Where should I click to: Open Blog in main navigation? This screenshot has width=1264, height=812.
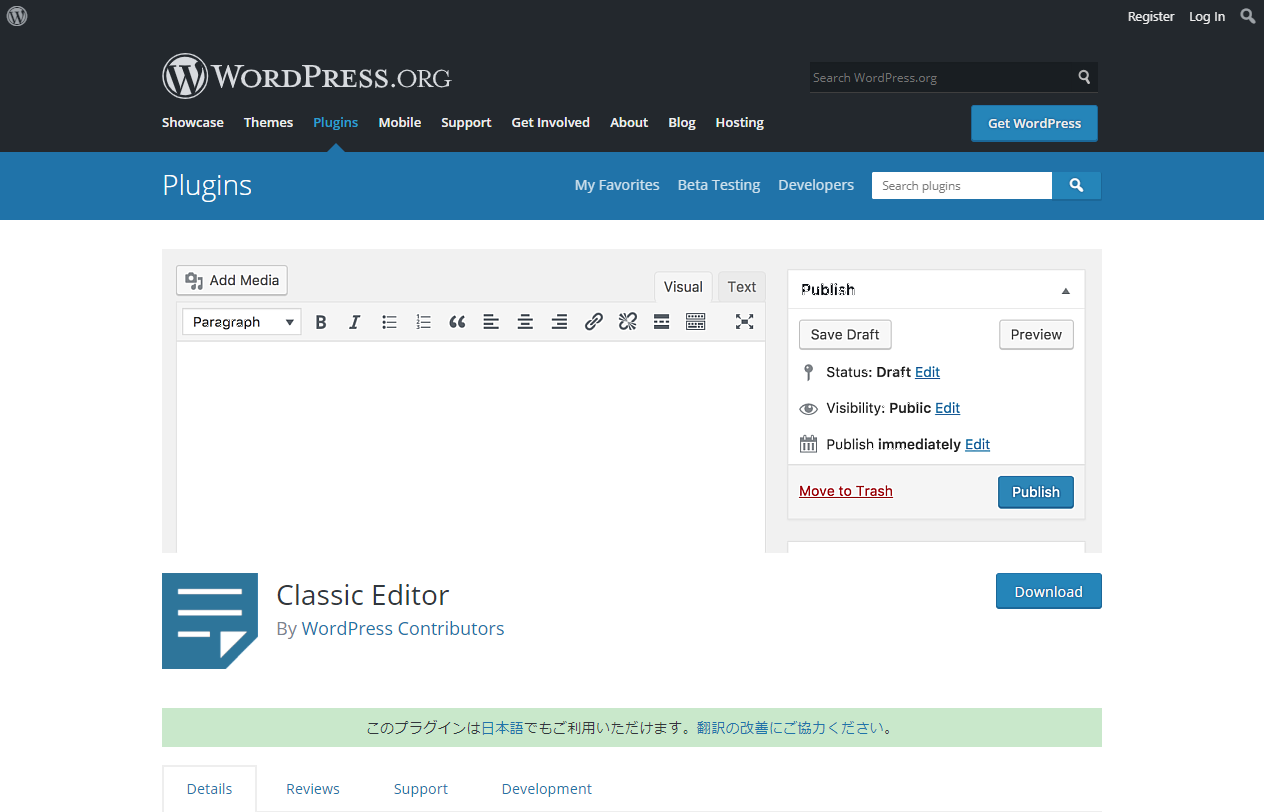tap(682, 122)
